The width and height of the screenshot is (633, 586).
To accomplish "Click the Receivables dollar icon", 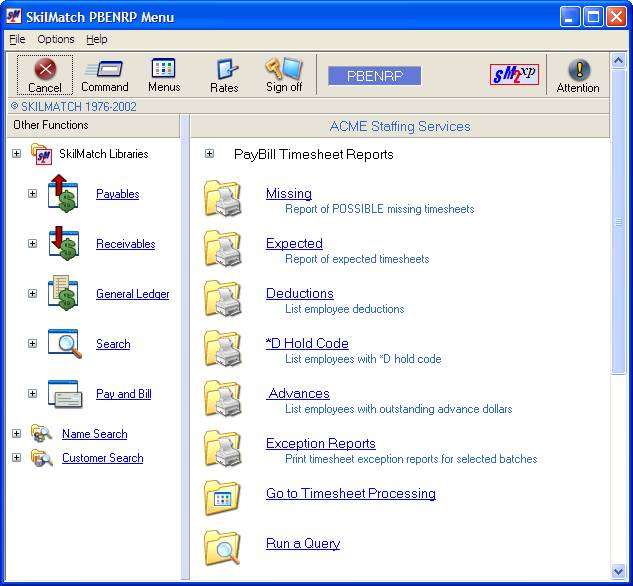I will pyautogui.click(x=63, y=243).
